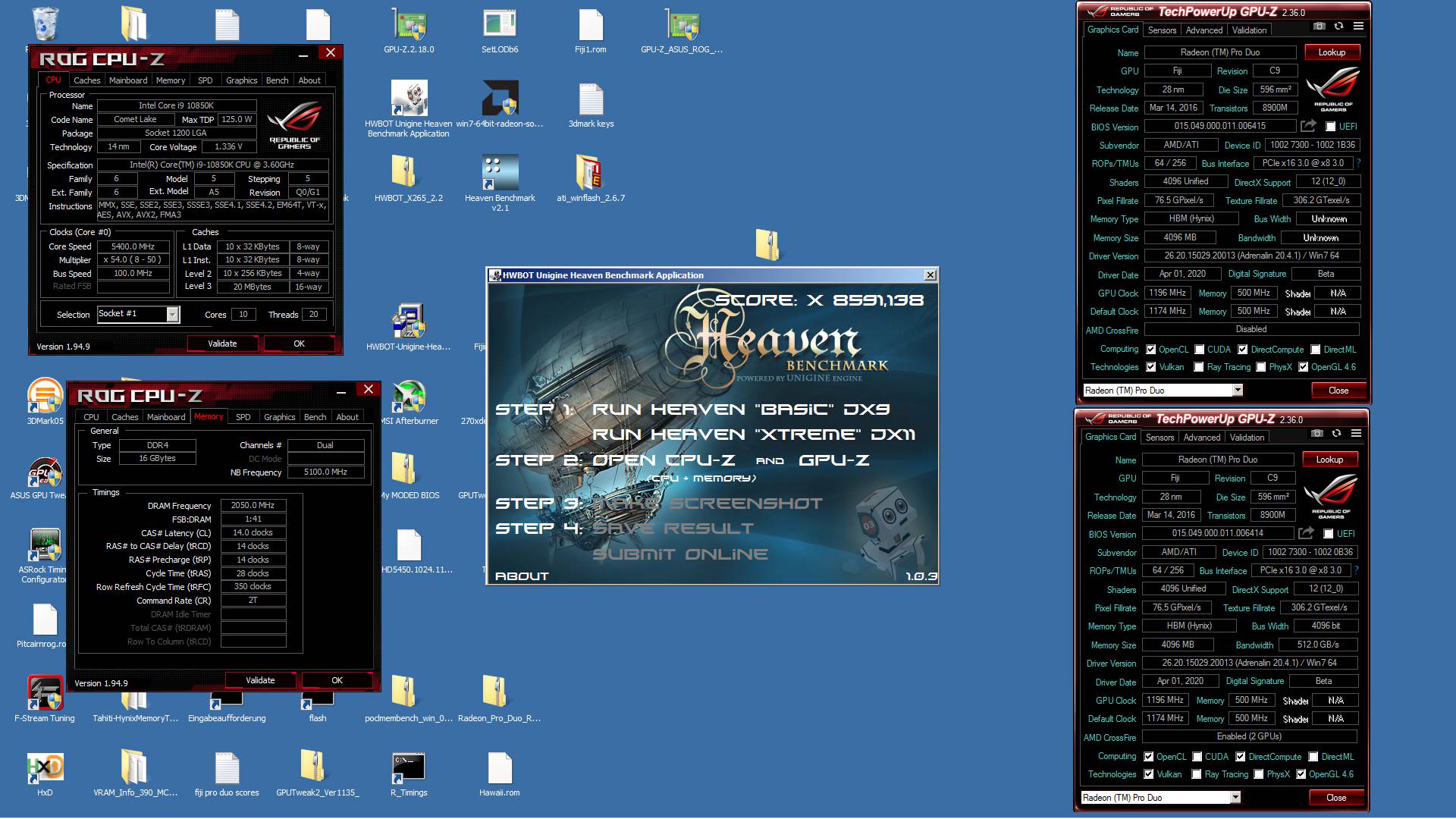Open HWBOT-Unigine-Hea installer icon
The height and width of the screenshot is (819, 1456).
[409, 321]
